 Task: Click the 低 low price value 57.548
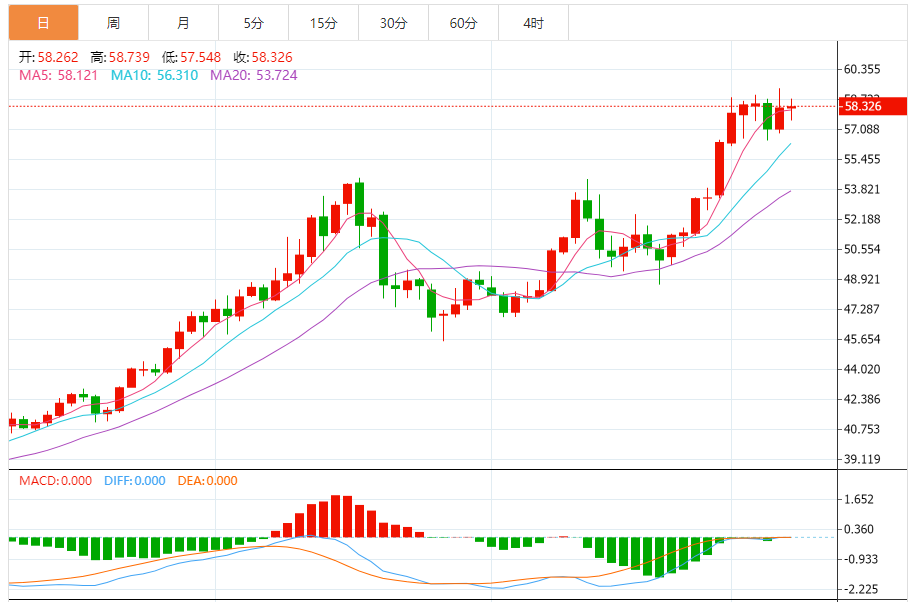tap(200, 58)
